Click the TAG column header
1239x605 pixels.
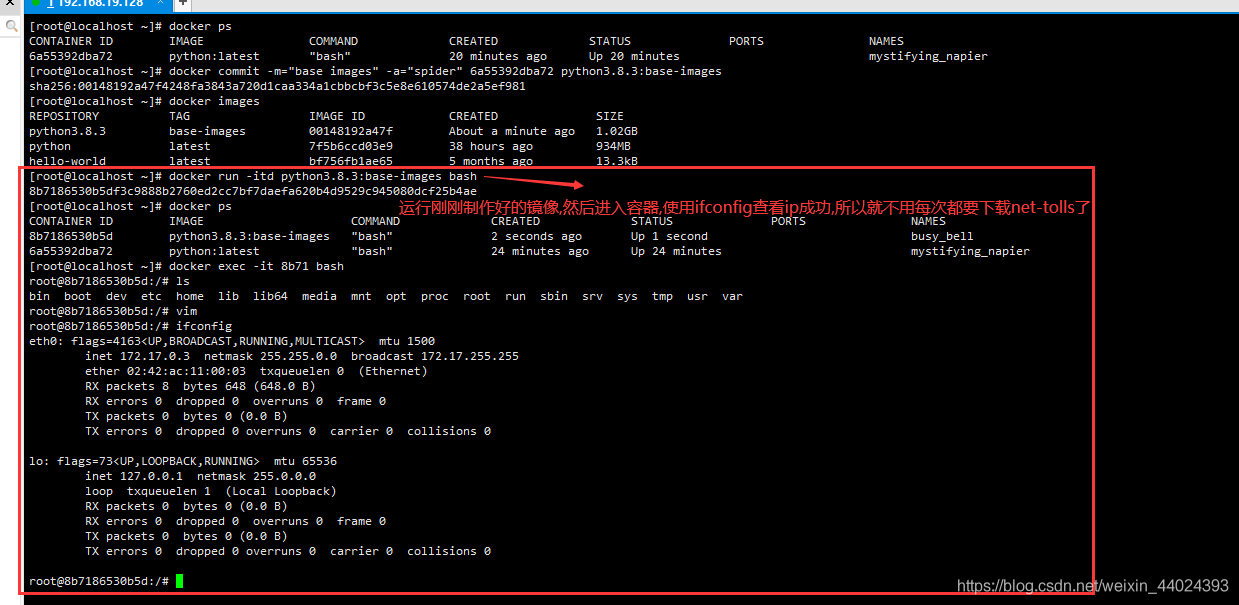pyautogui.click(x=179, y=116)
